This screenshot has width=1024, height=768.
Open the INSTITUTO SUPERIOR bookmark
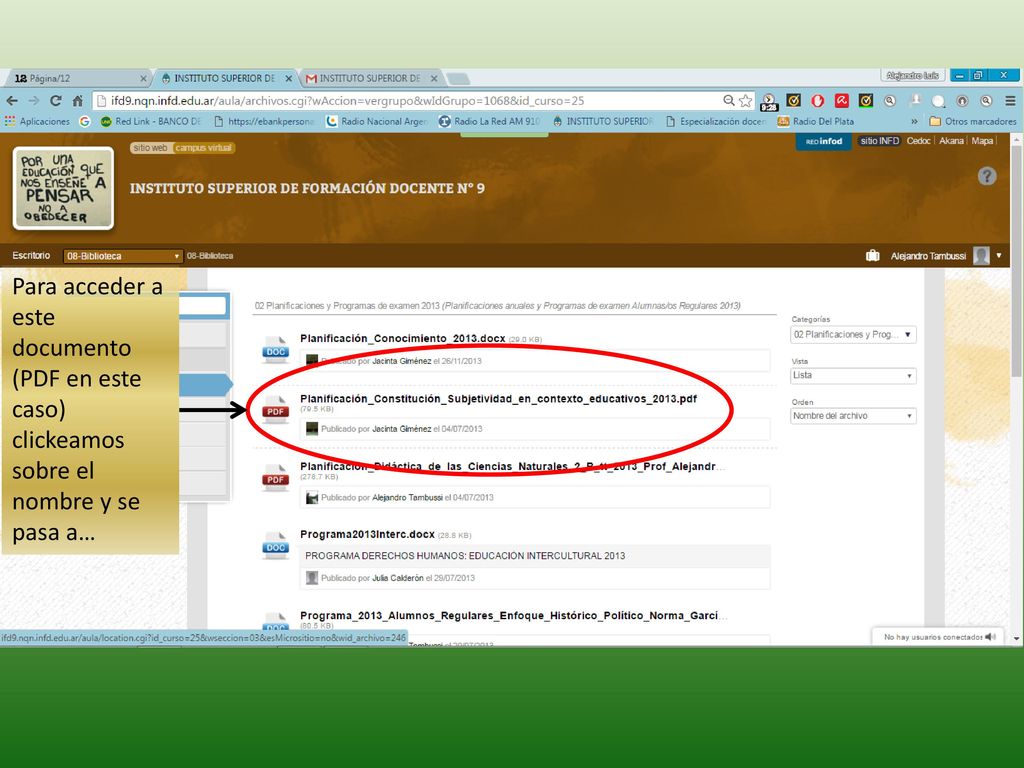click(x=603, y=121)
